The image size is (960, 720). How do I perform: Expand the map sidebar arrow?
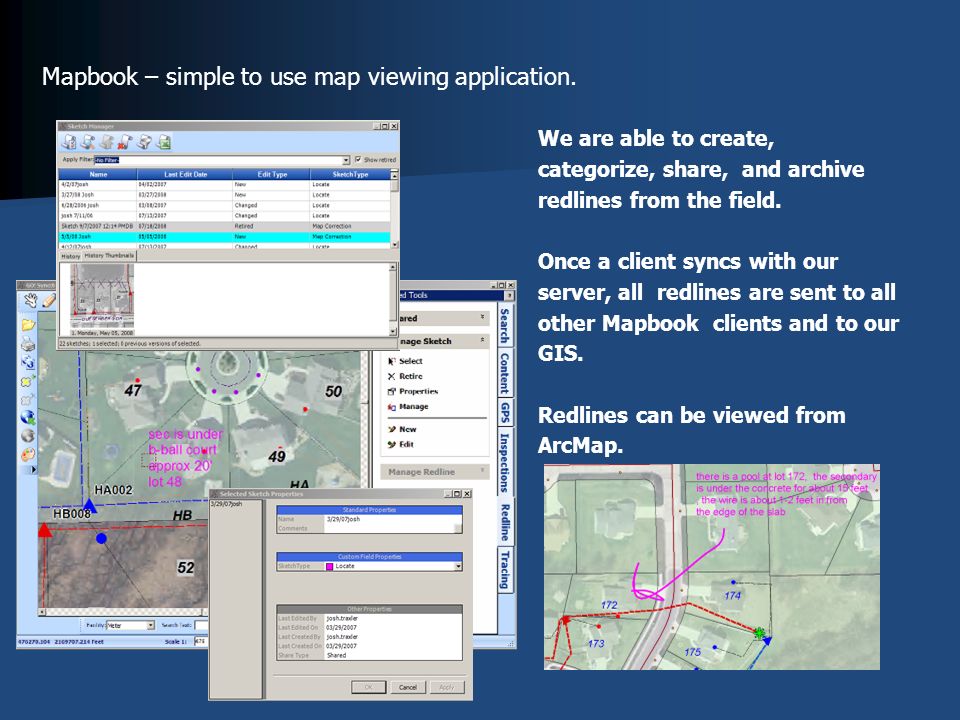click(34, 470)
